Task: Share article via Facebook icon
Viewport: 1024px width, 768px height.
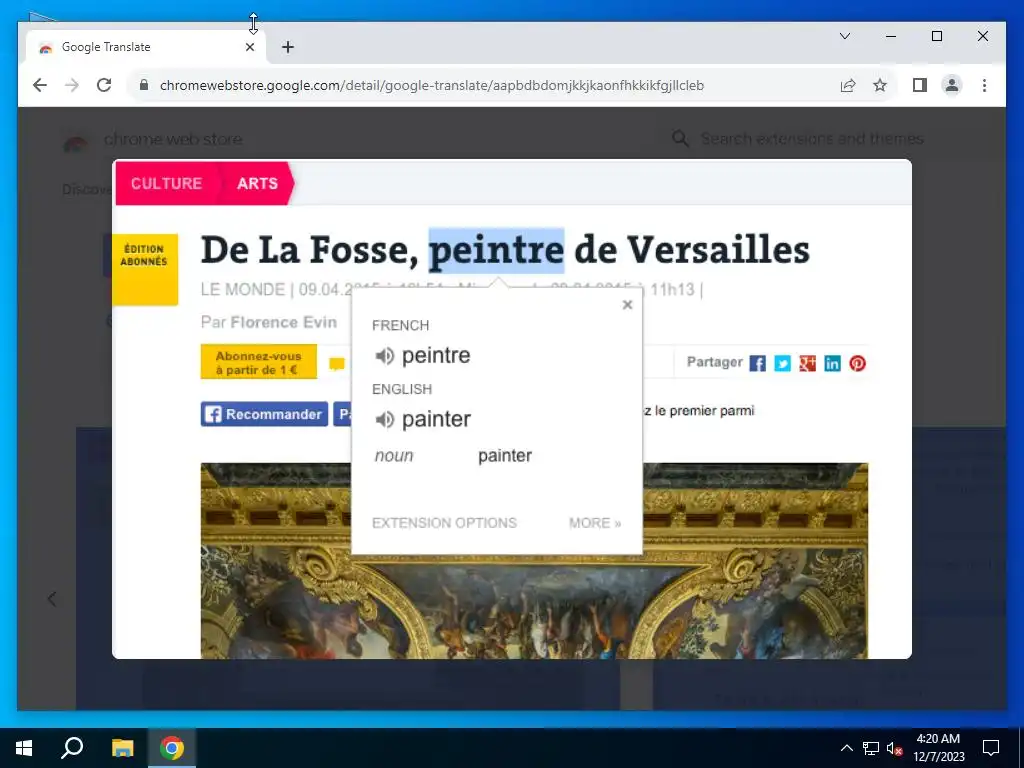Action: (x=758, y=363)
